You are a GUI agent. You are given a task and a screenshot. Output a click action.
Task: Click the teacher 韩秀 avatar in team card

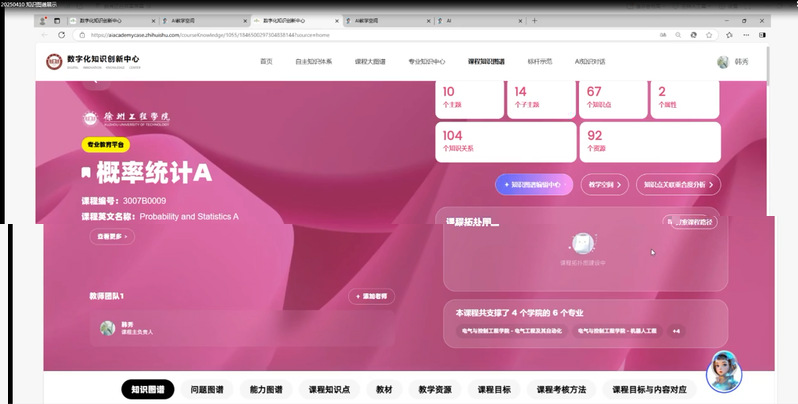tap(107, 328)
